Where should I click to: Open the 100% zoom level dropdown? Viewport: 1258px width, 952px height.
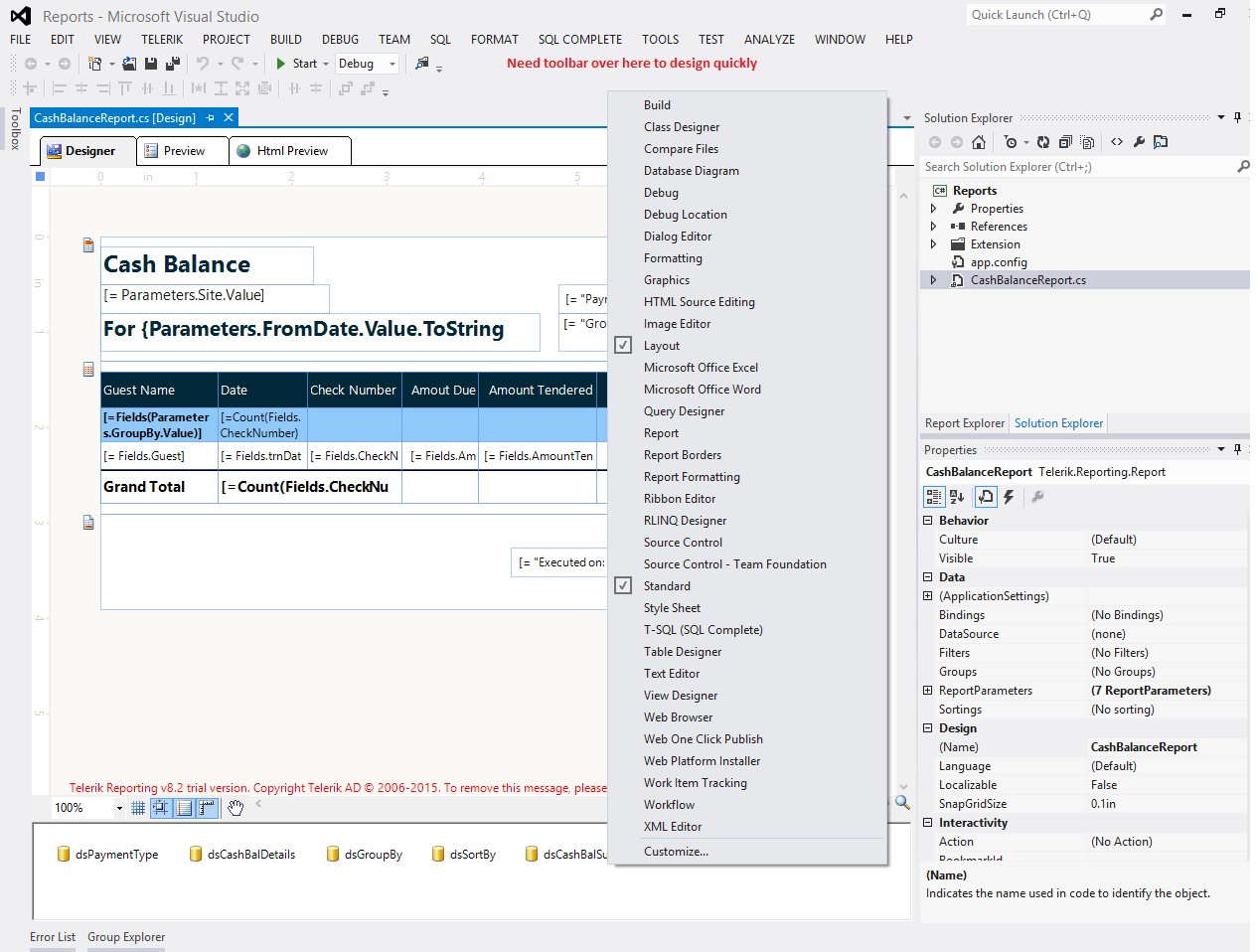(119, 808)
